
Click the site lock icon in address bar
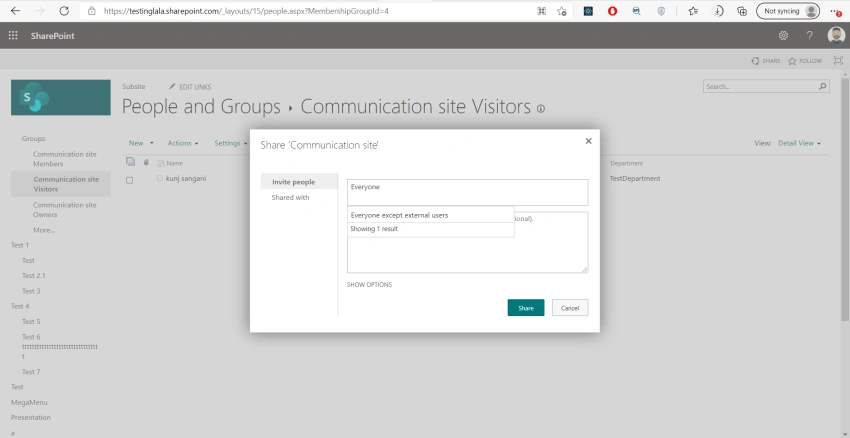(92, 11)
